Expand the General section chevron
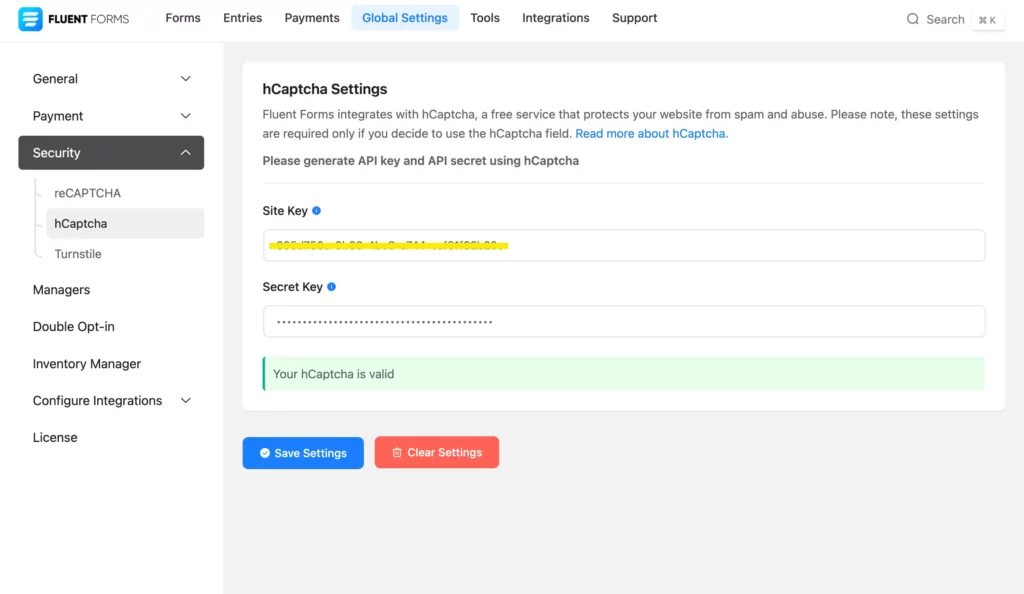 click(185, 79)
